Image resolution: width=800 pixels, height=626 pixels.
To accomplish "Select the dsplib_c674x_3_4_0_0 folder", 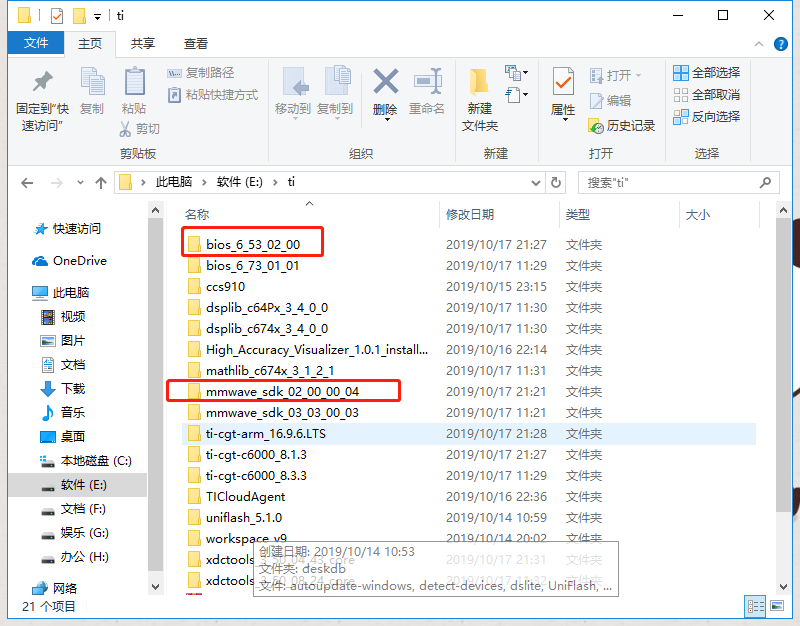I will point(267,329).
